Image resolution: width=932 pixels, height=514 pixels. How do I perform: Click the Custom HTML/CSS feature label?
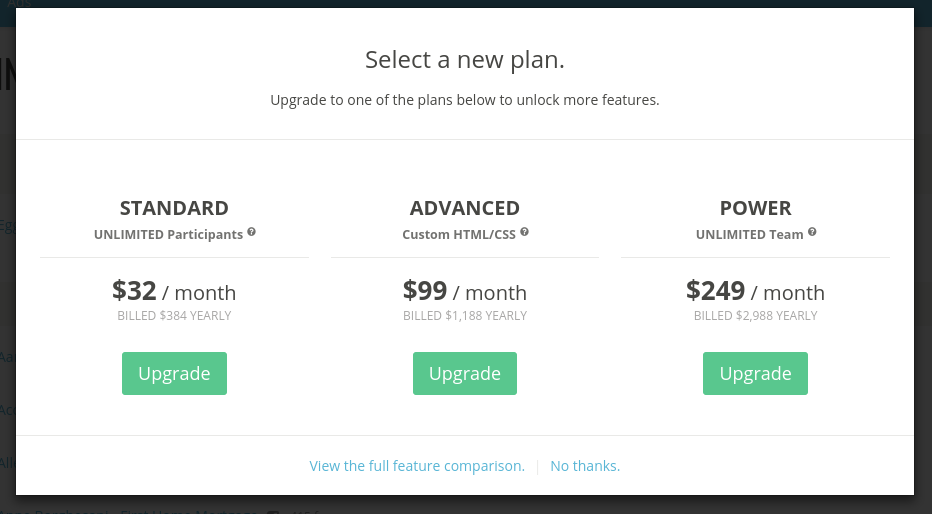coord(459,235)
